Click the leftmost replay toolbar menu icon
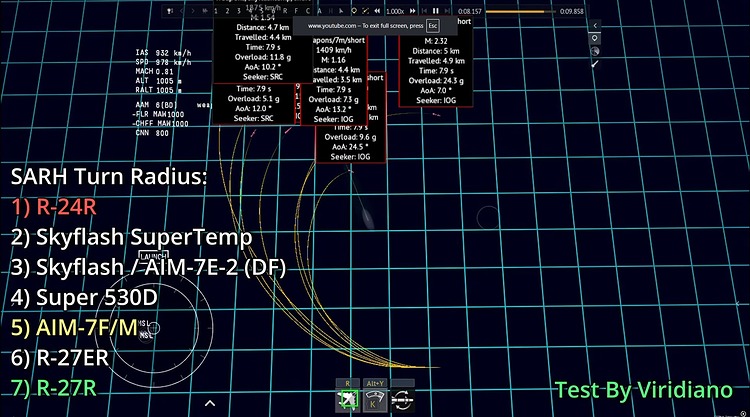 coord(170,10)
